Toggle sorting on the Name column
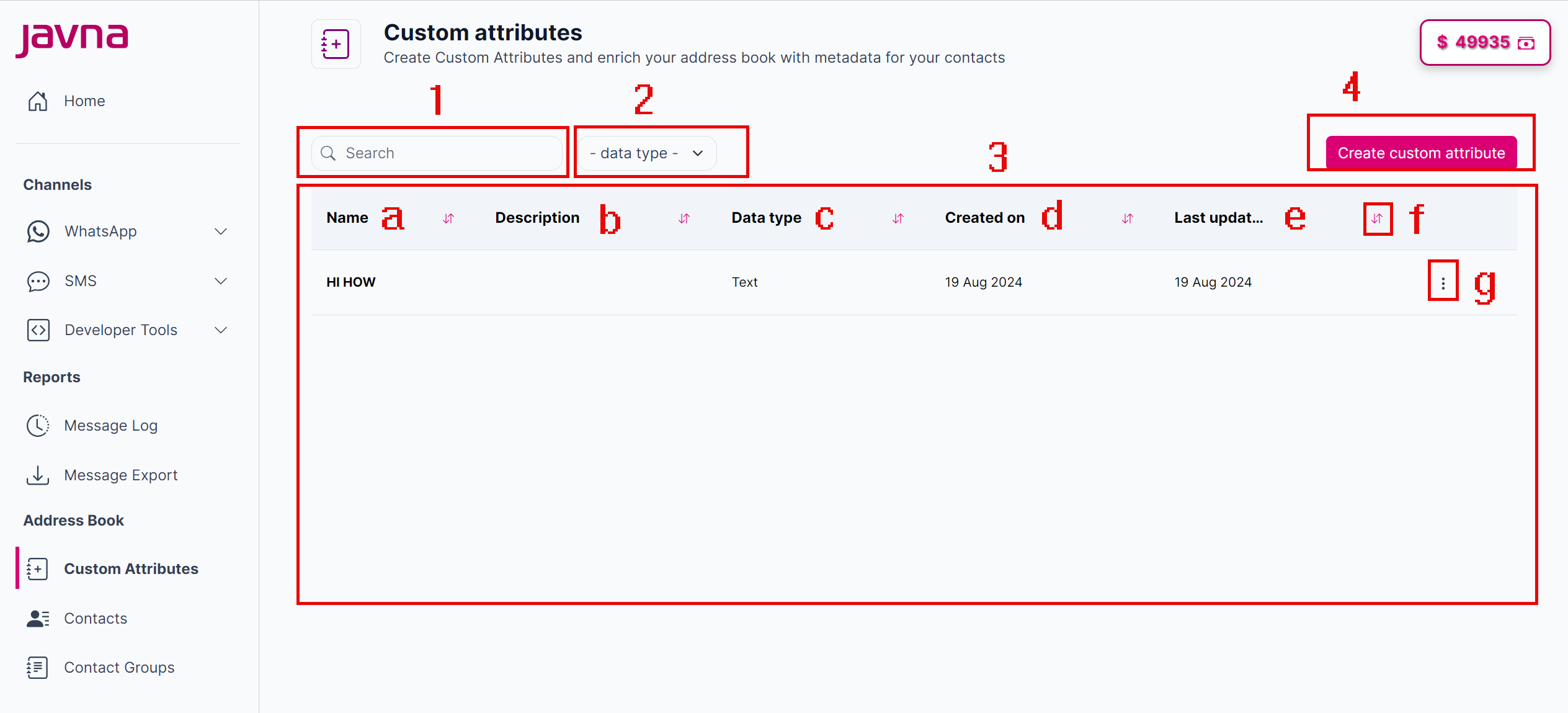The width and height of the screenshot is (1568, 713). [448, 218]
